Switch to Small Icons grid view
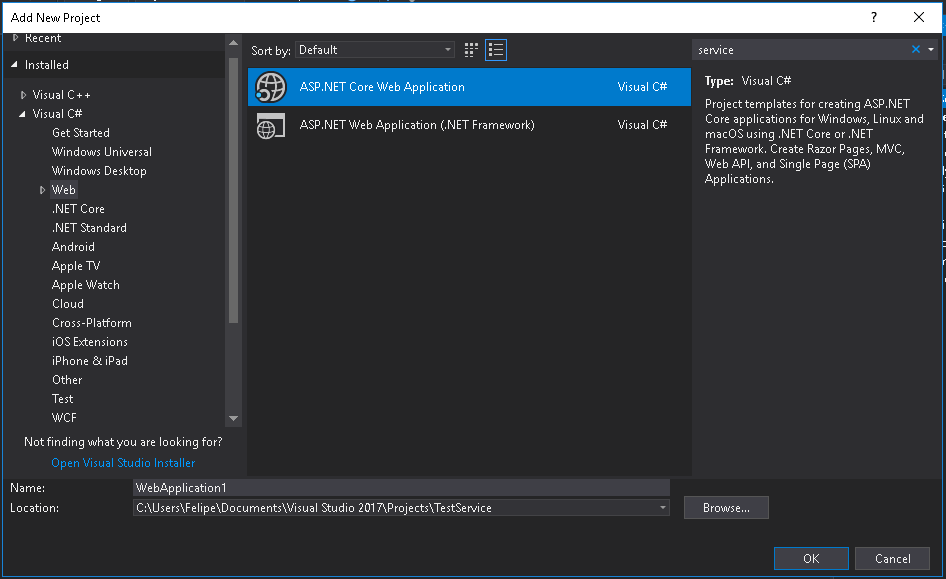 (x=470, y=49)
